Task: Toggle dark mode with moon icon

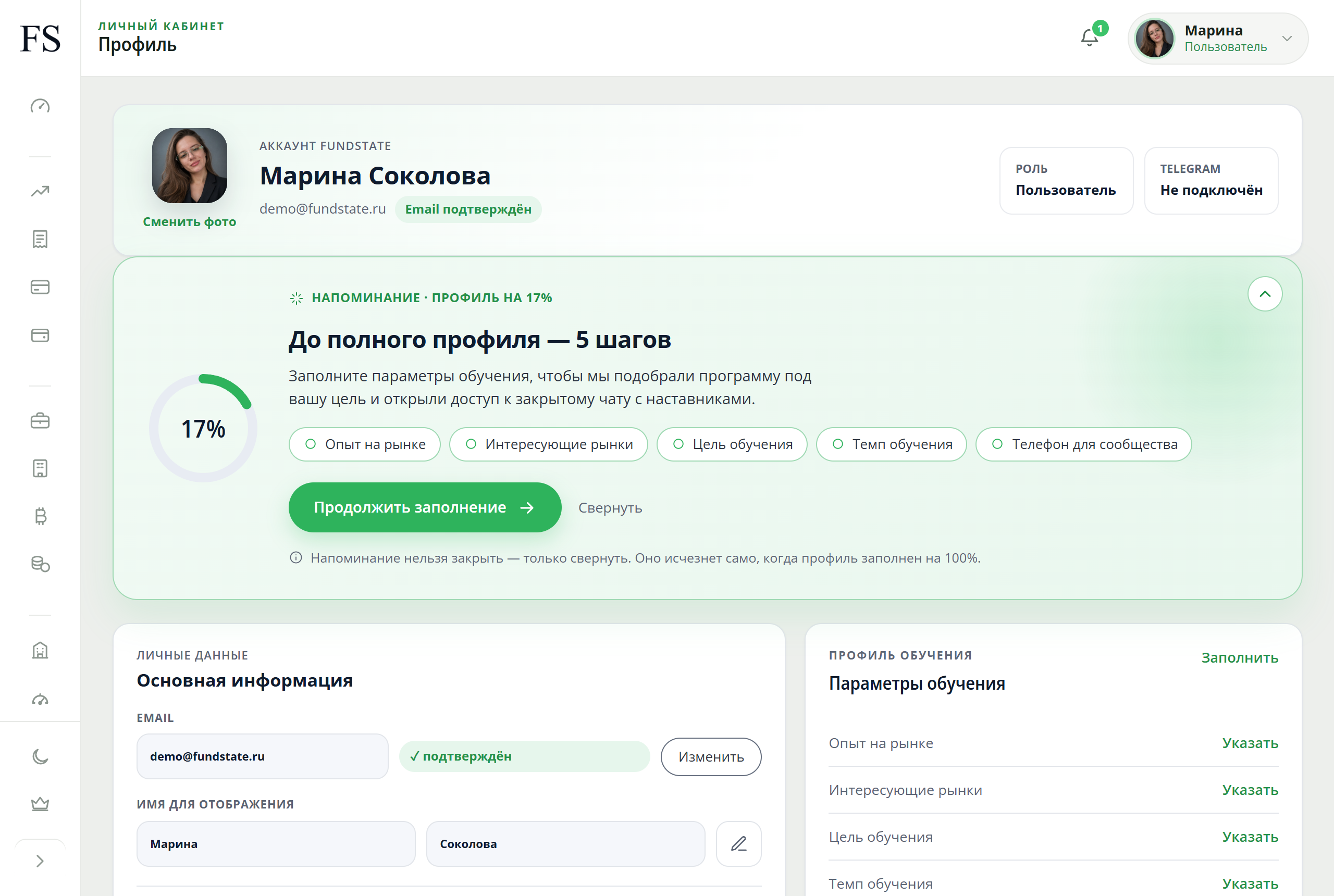Action: [40, 756]
